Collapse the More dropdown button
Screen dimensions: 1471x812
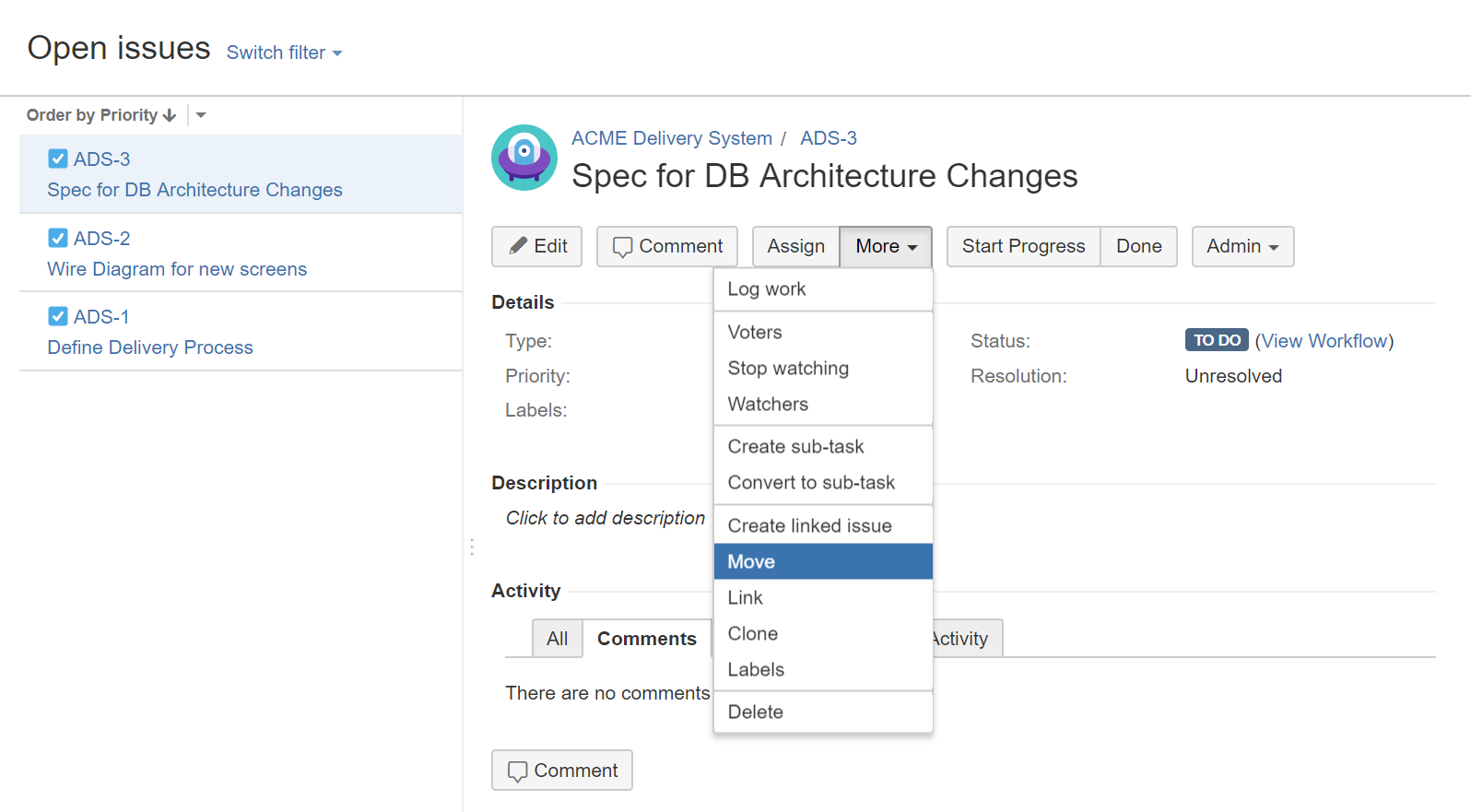tap(886, 246)
